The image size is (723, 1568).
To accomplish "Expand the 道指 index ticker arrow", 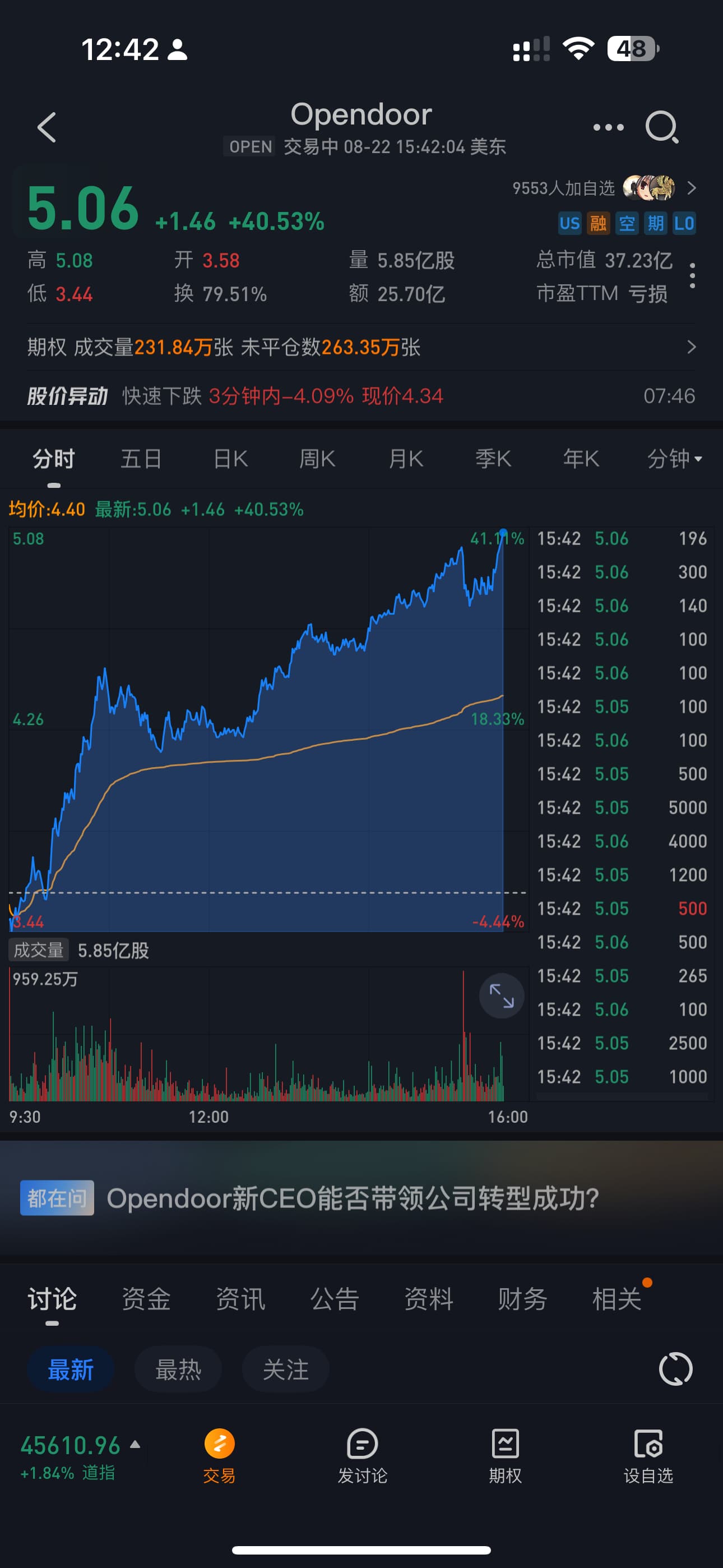I will (x=135, y=1444).
